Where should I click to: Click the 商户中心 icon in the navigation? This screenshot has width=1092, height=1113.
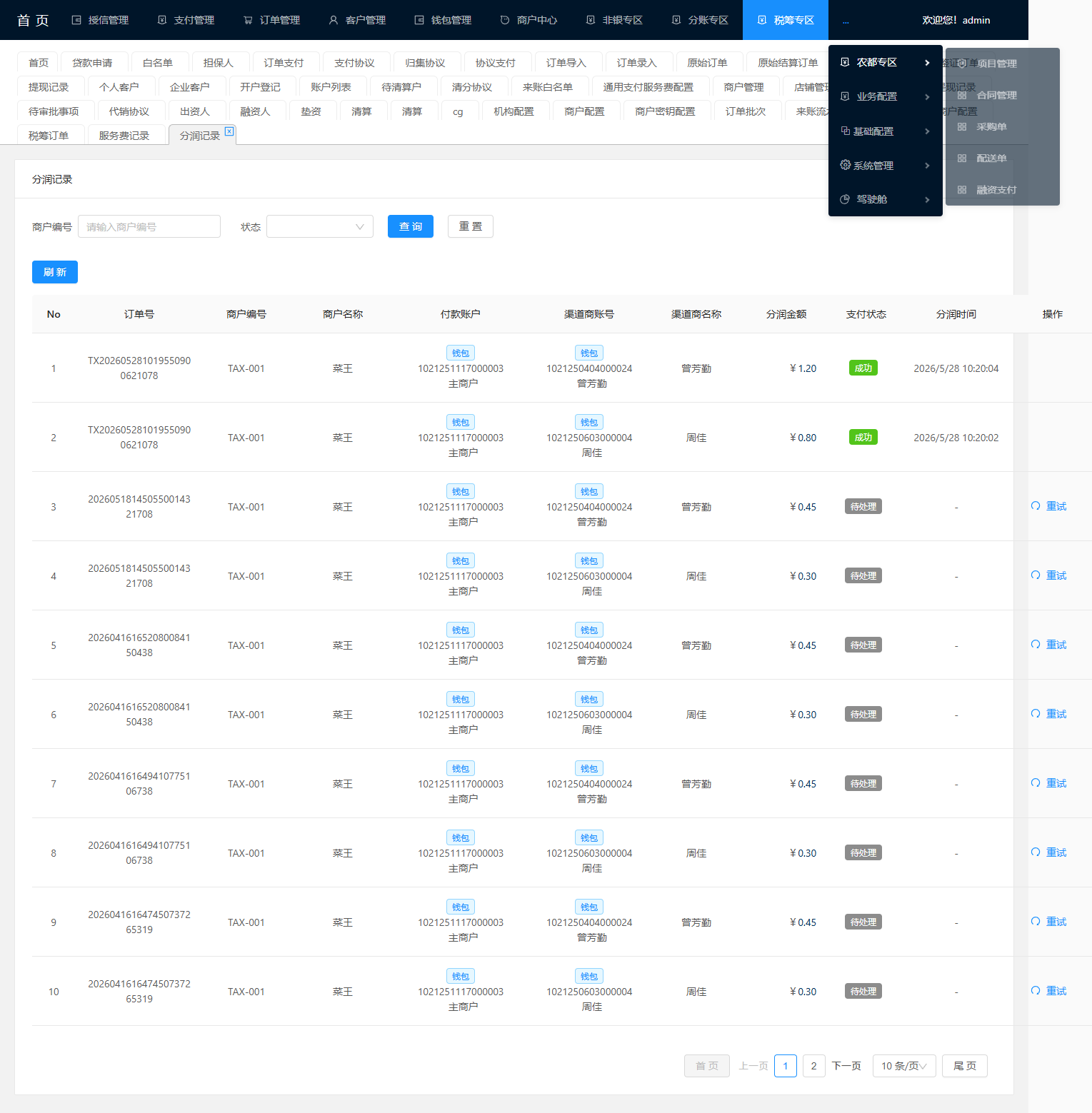tap(505, 20)
